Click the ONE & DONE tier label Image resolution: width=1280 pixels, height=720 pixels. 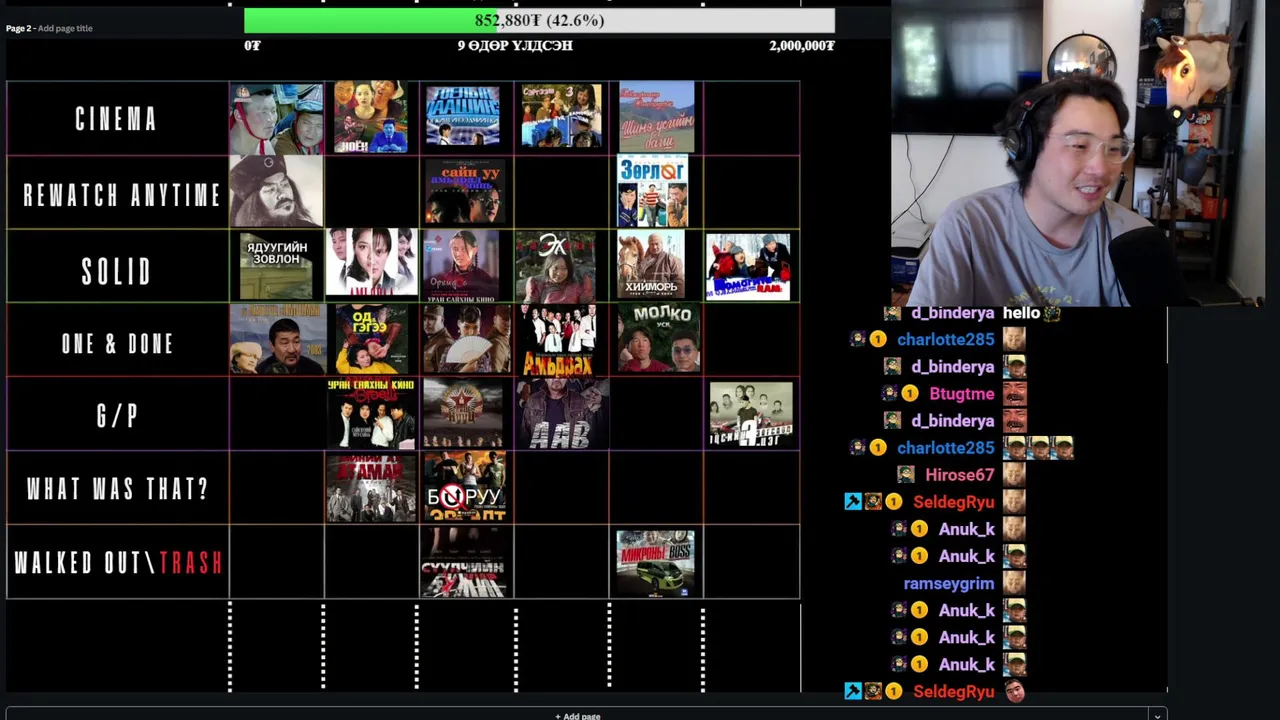point(118,344)
